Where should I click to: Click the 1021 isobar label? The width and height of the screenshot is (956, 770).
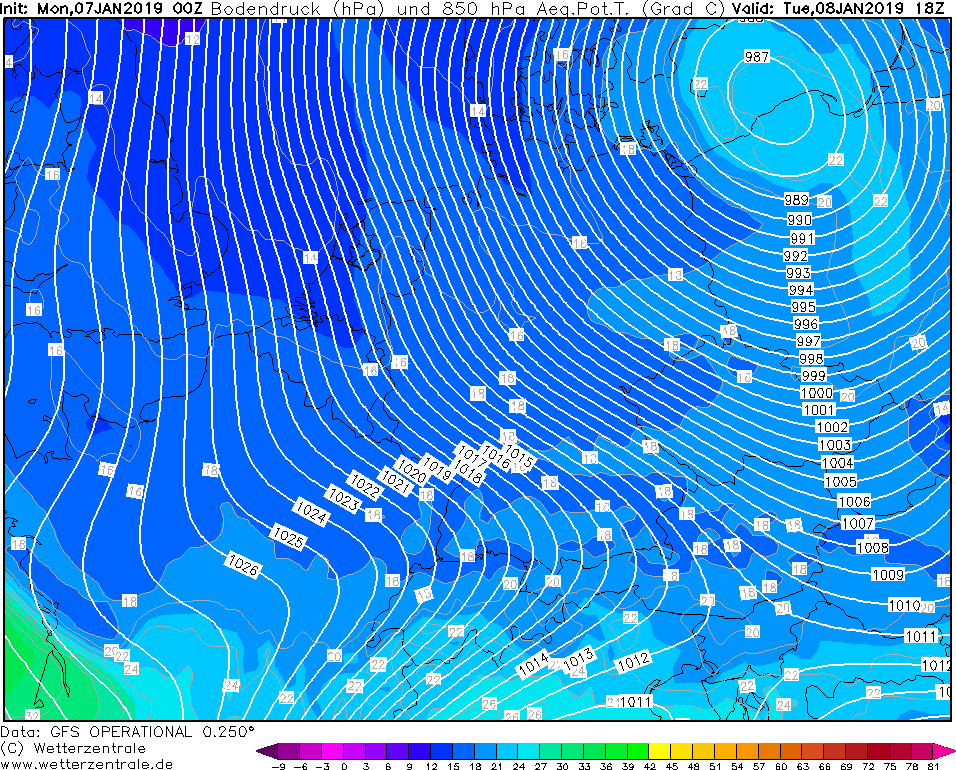394,482
